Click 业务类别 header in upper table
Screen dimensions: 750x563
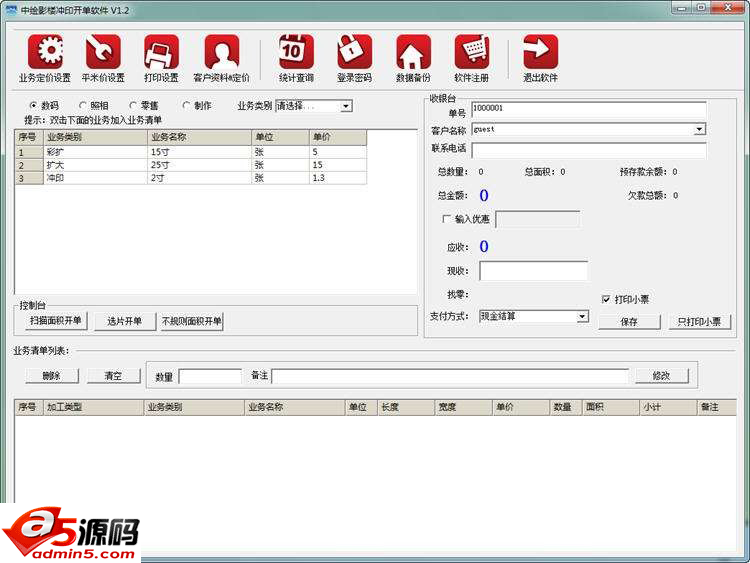96,137
